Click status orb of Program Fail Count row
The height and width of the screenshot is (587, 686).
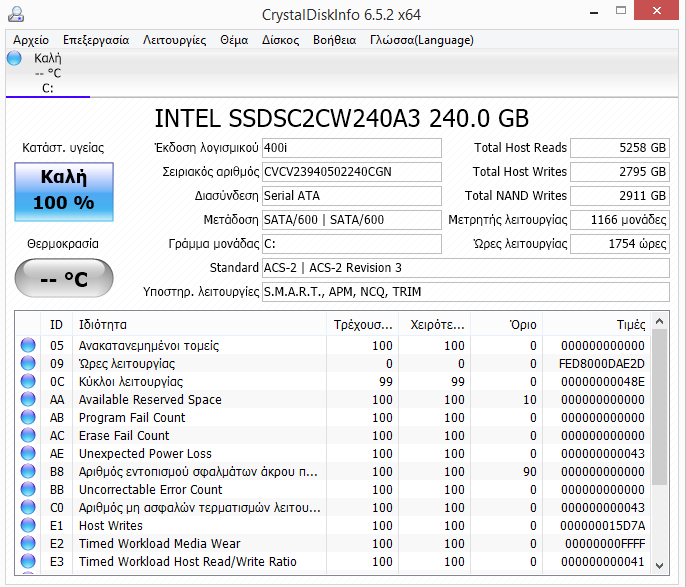click(x=28, y=417)
